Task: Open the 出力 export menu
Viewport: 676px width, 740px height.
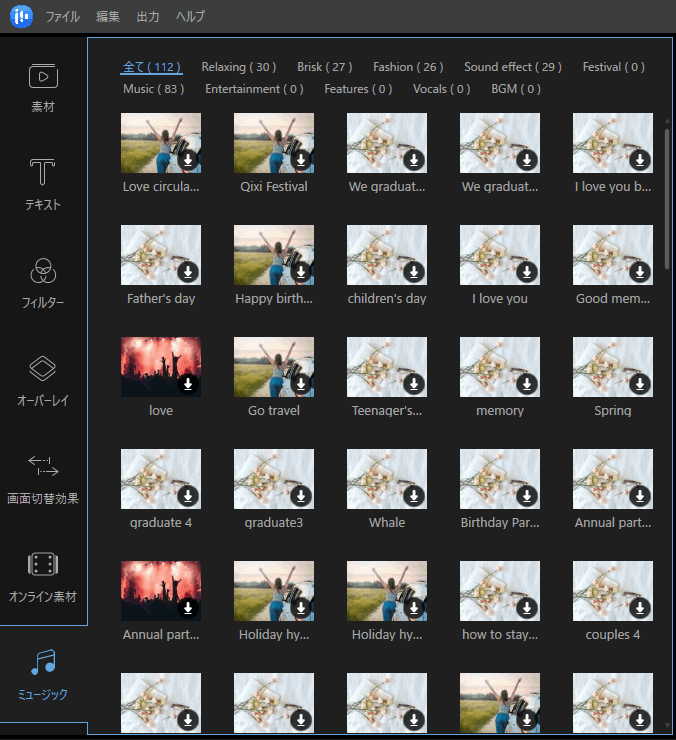Action: [148, 16]
